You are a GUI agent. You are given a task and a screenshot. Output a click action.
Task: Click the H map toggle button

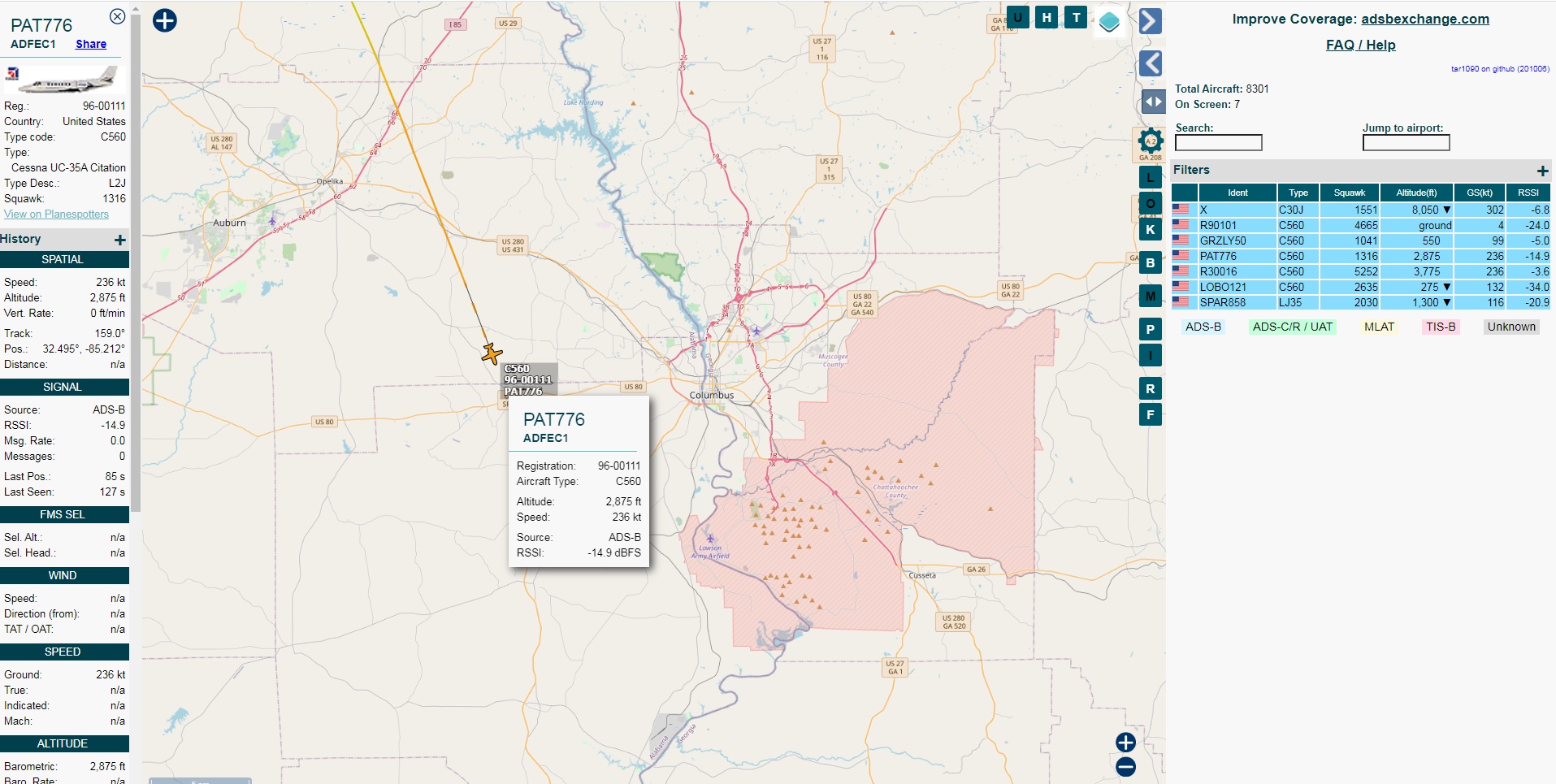tap(1047, 17)
